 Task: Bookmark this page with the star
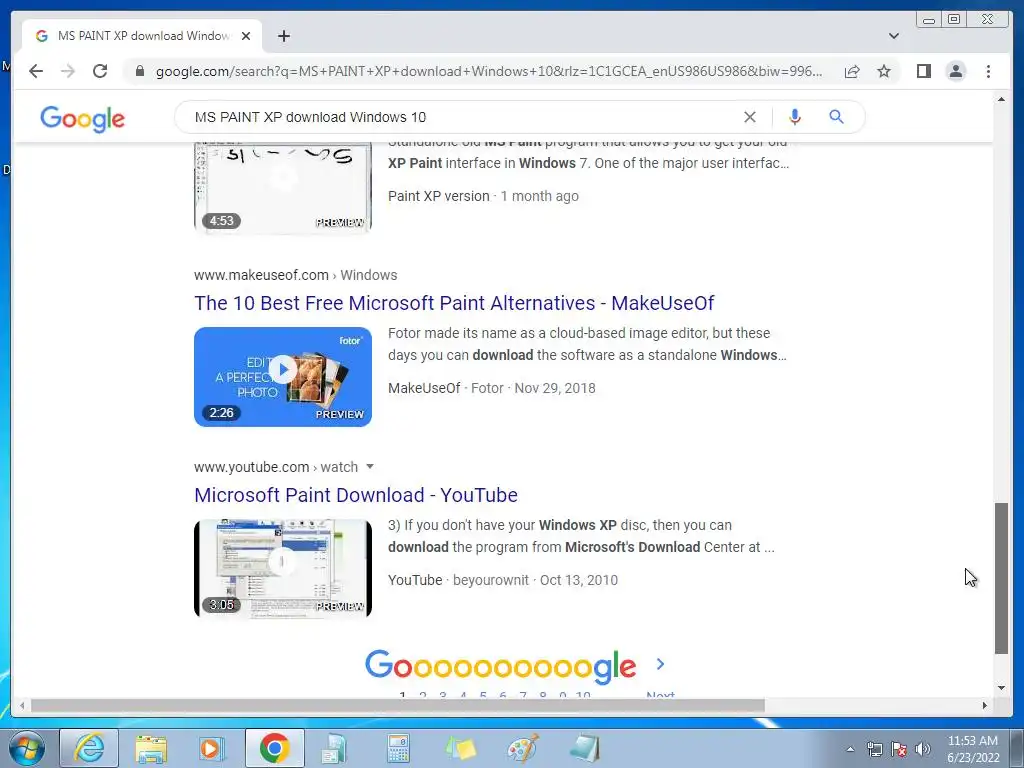pyautogui.click(x=884, y=71)
